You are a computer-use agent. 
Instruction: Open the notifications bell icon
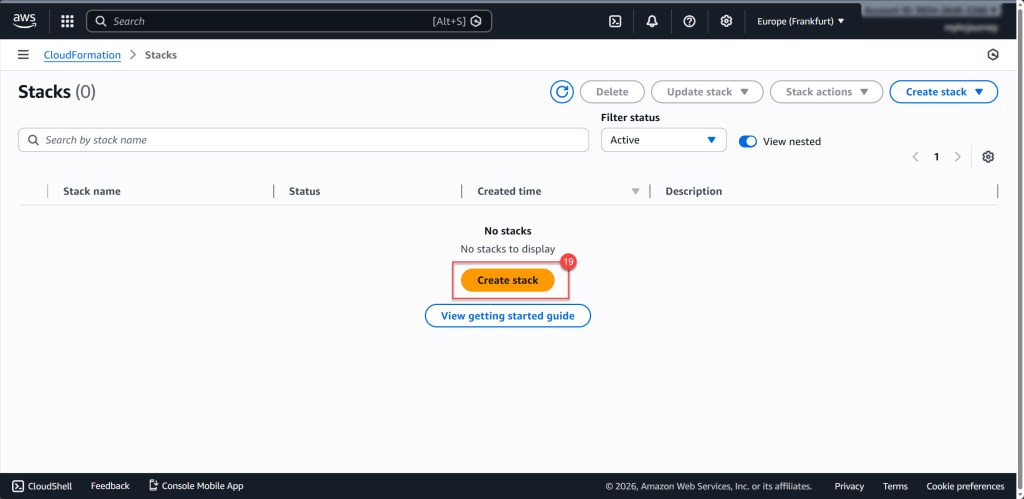click(652, 21)
